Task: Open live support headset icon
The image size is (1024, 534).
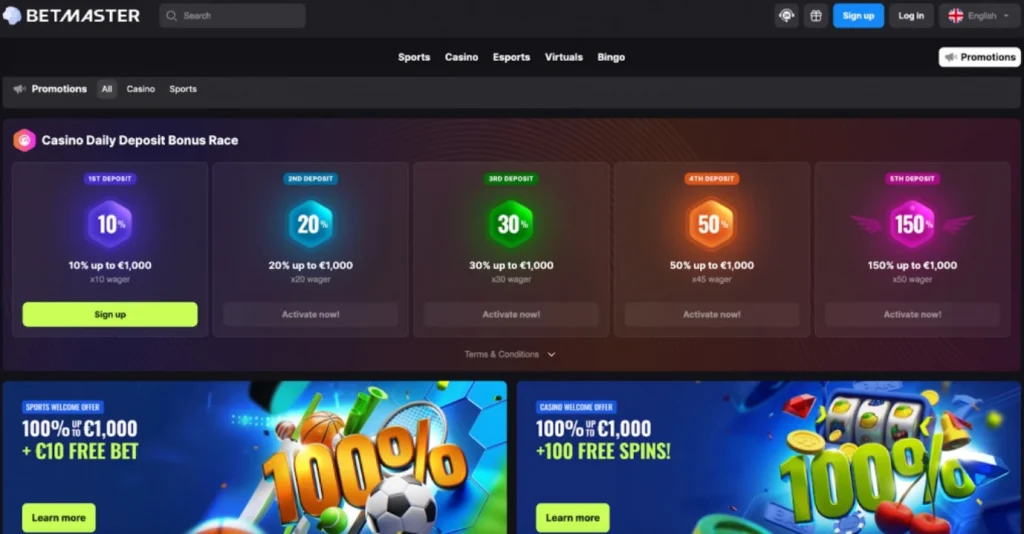Action: pyautogui.click(x=786, y=16)
